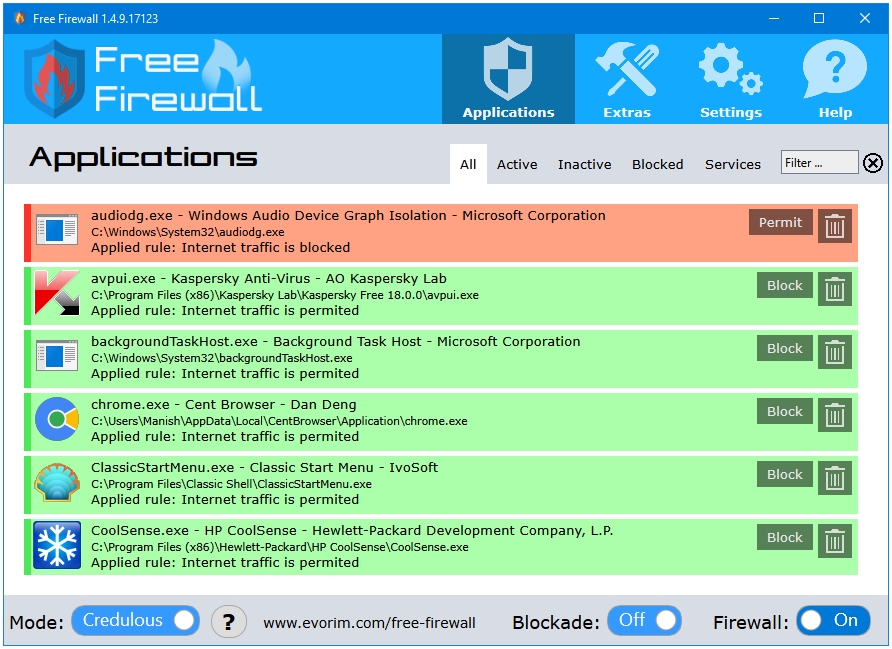Switch to the Active tab
This screenshot has width=892, height=649.
pyautogui.click(x=517, y=164)
